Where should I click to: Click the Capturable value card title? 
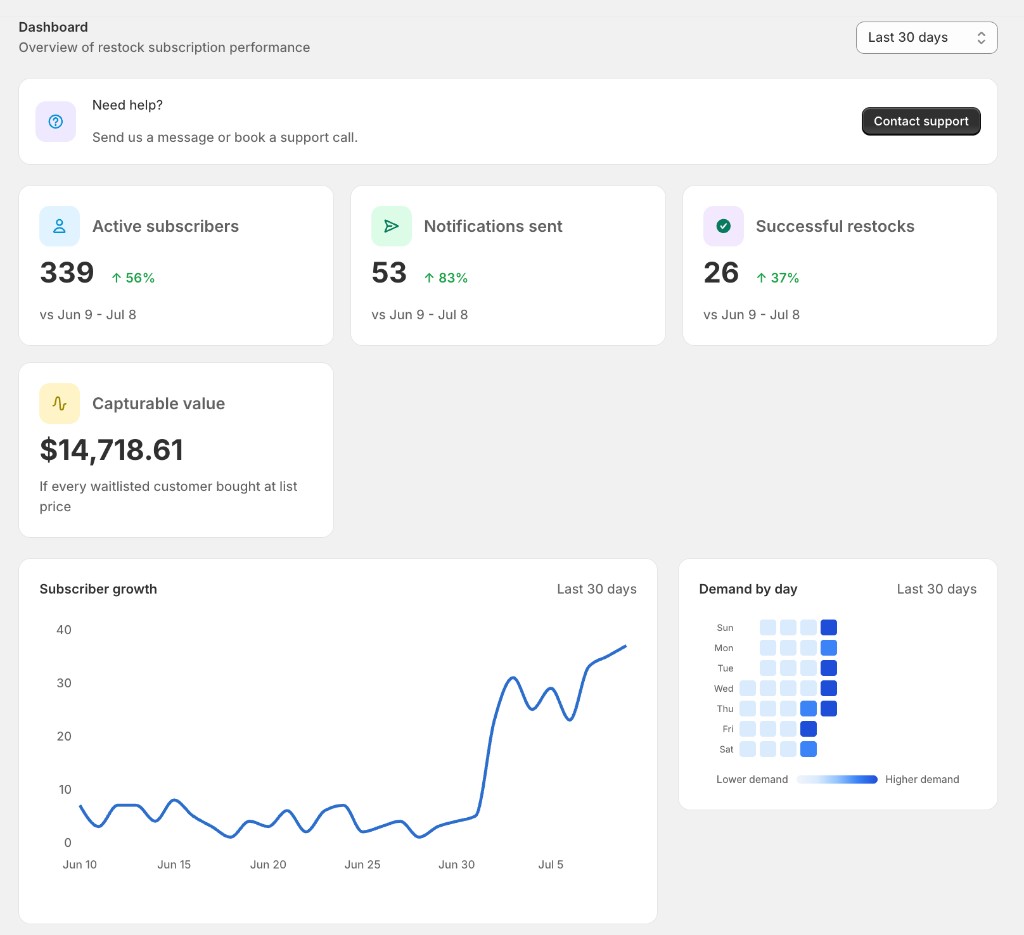(x=159, y=404)
